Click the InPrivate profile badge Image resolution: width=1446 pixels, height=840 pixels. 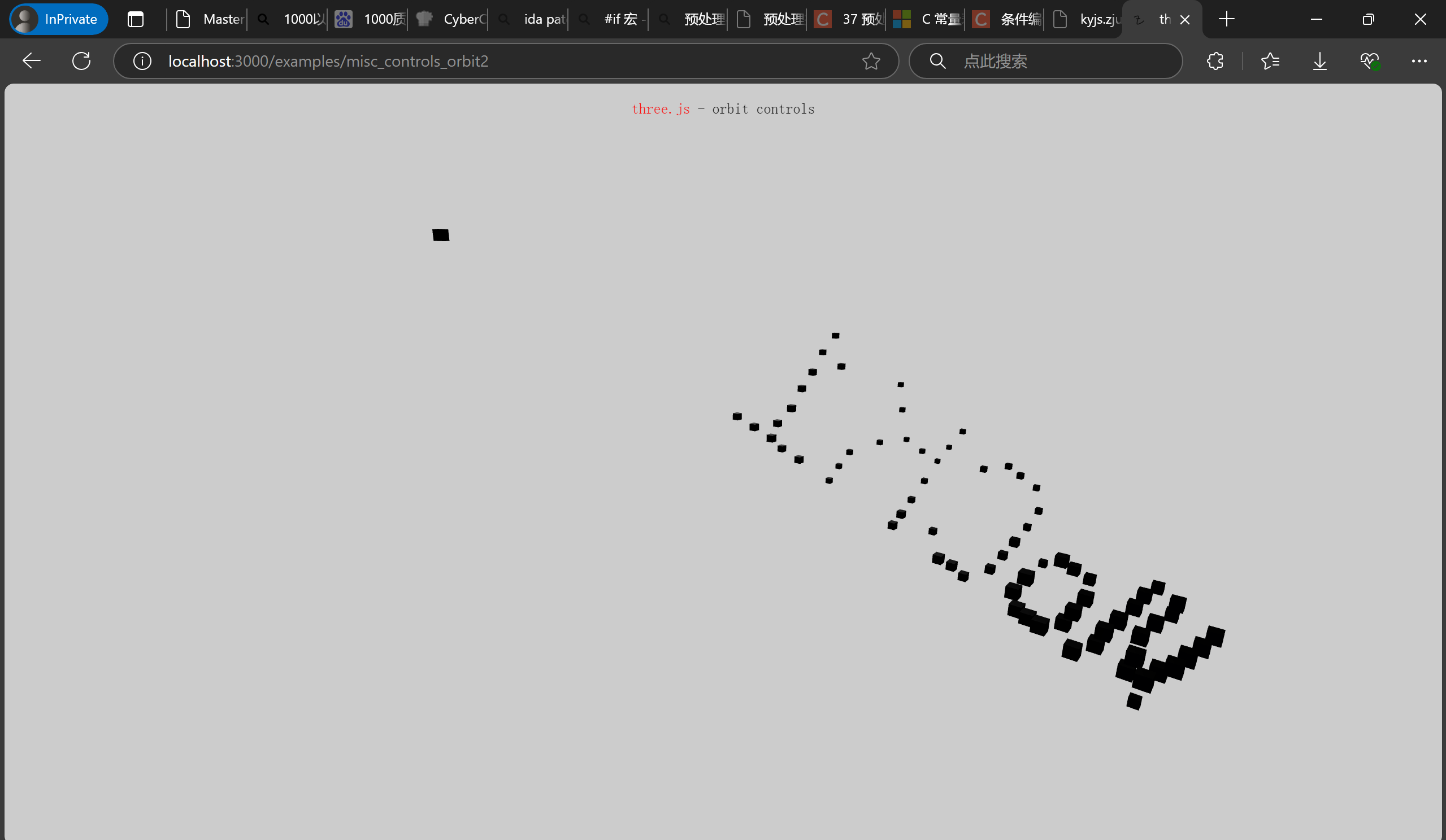(59, 20)
